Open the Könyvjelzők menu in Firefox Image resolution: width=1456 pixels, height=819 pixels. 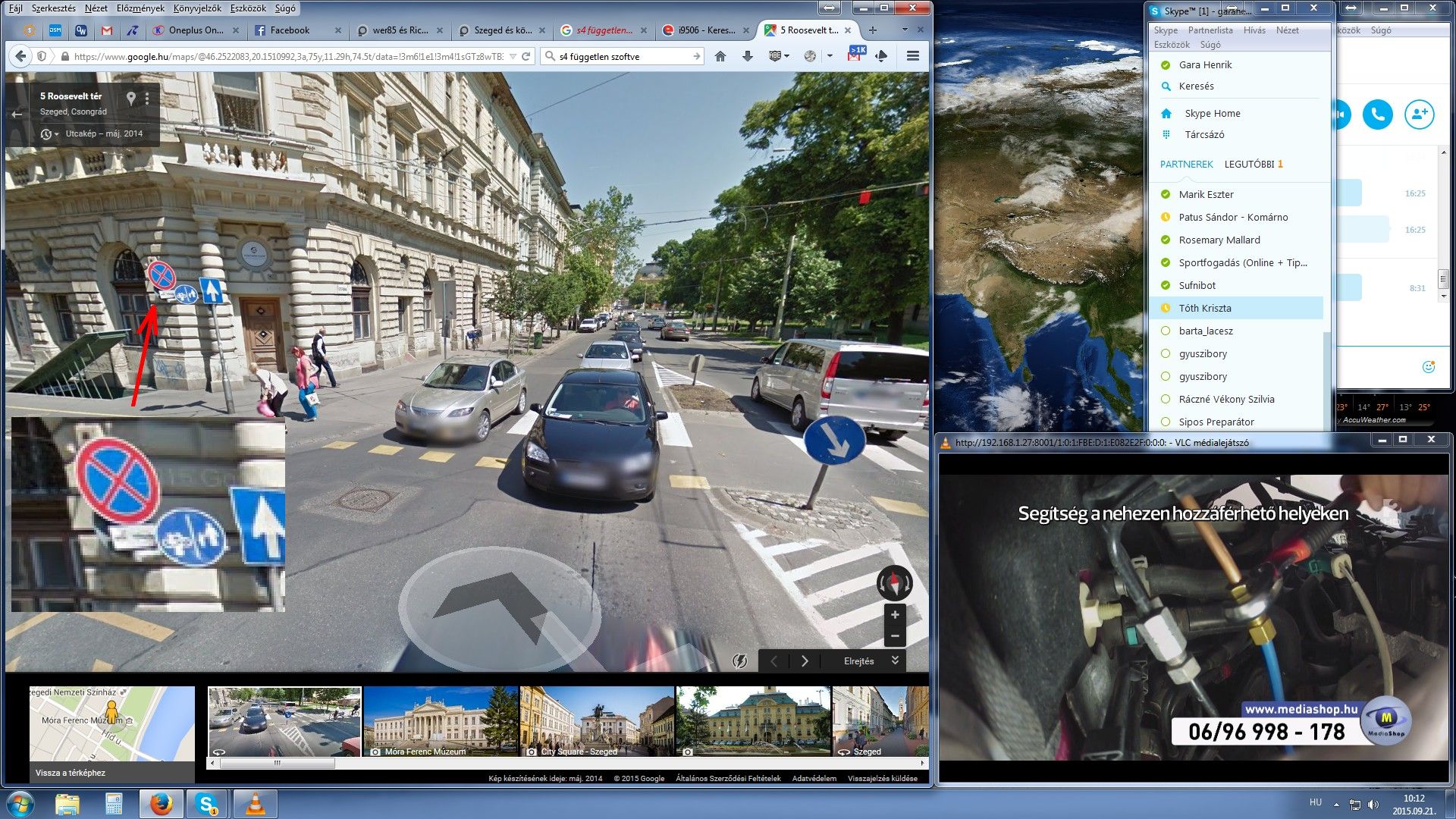pos(197,8)
